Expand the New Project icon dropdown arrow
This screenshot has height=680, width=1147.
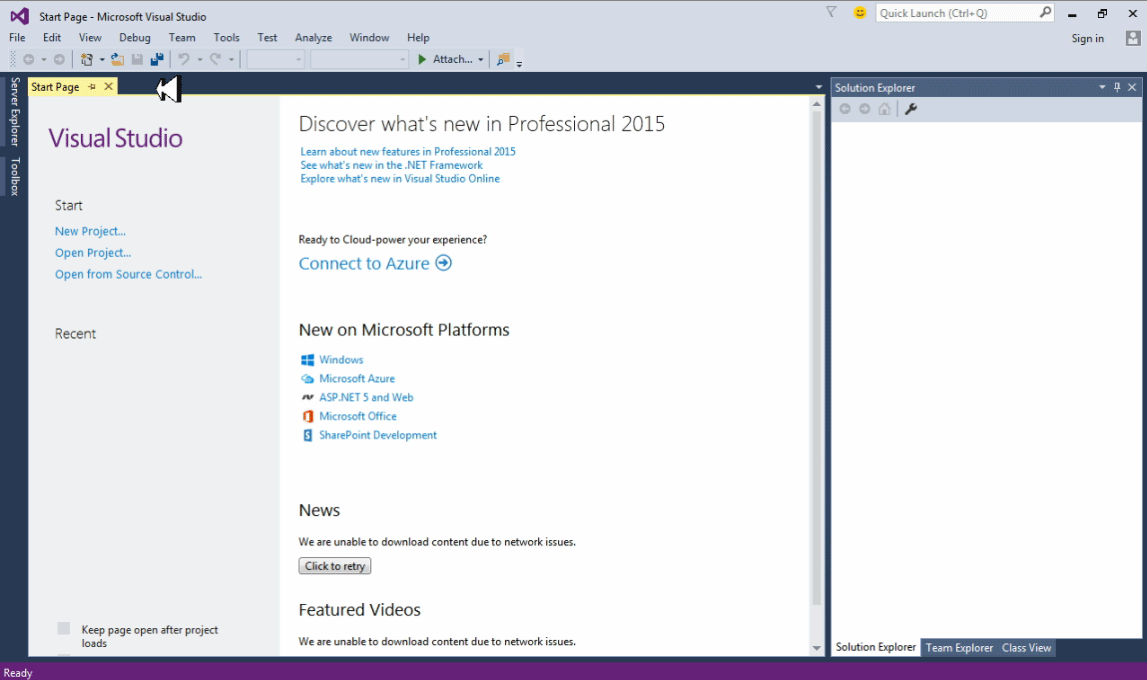(101, 60)
